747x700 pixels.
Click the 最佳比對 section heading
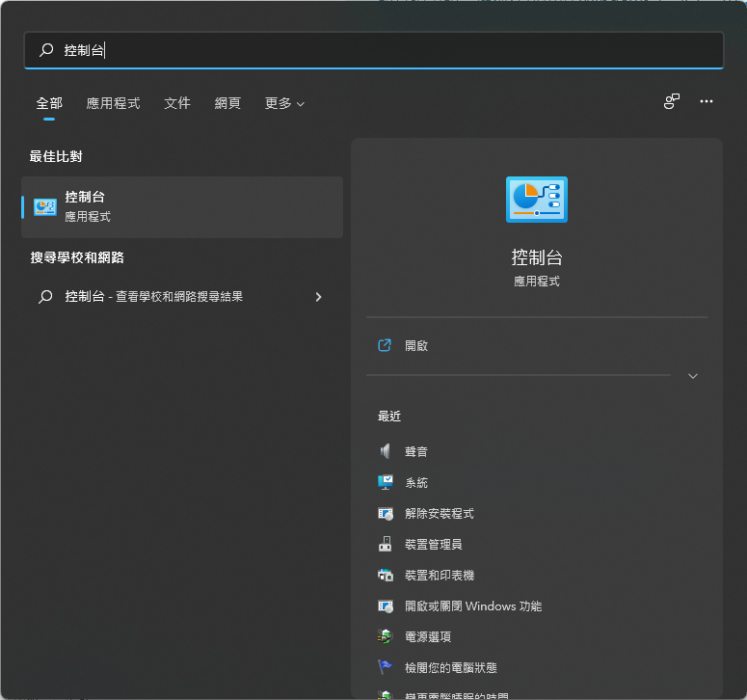(56, 156)
